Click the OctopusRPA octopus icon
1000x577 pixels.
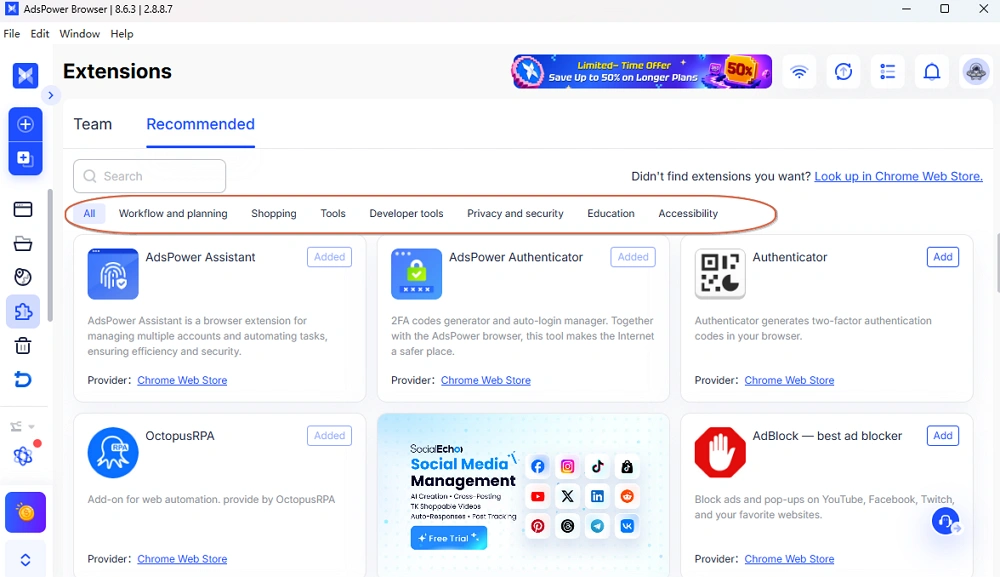tap(113, 453)
